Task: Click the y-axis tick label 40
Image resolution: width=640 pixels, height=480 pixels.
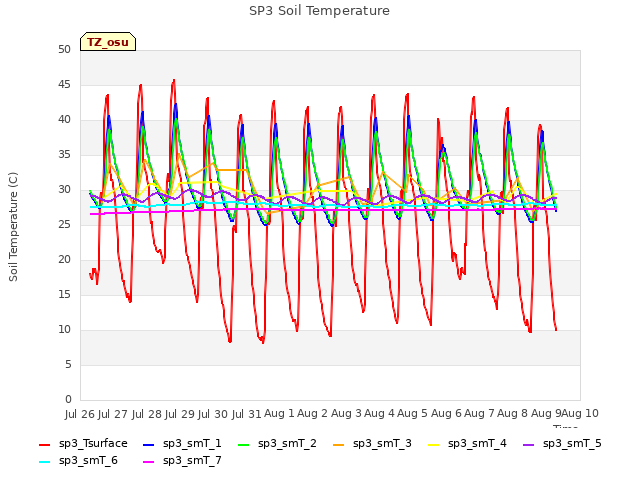Action: point(64,120)
